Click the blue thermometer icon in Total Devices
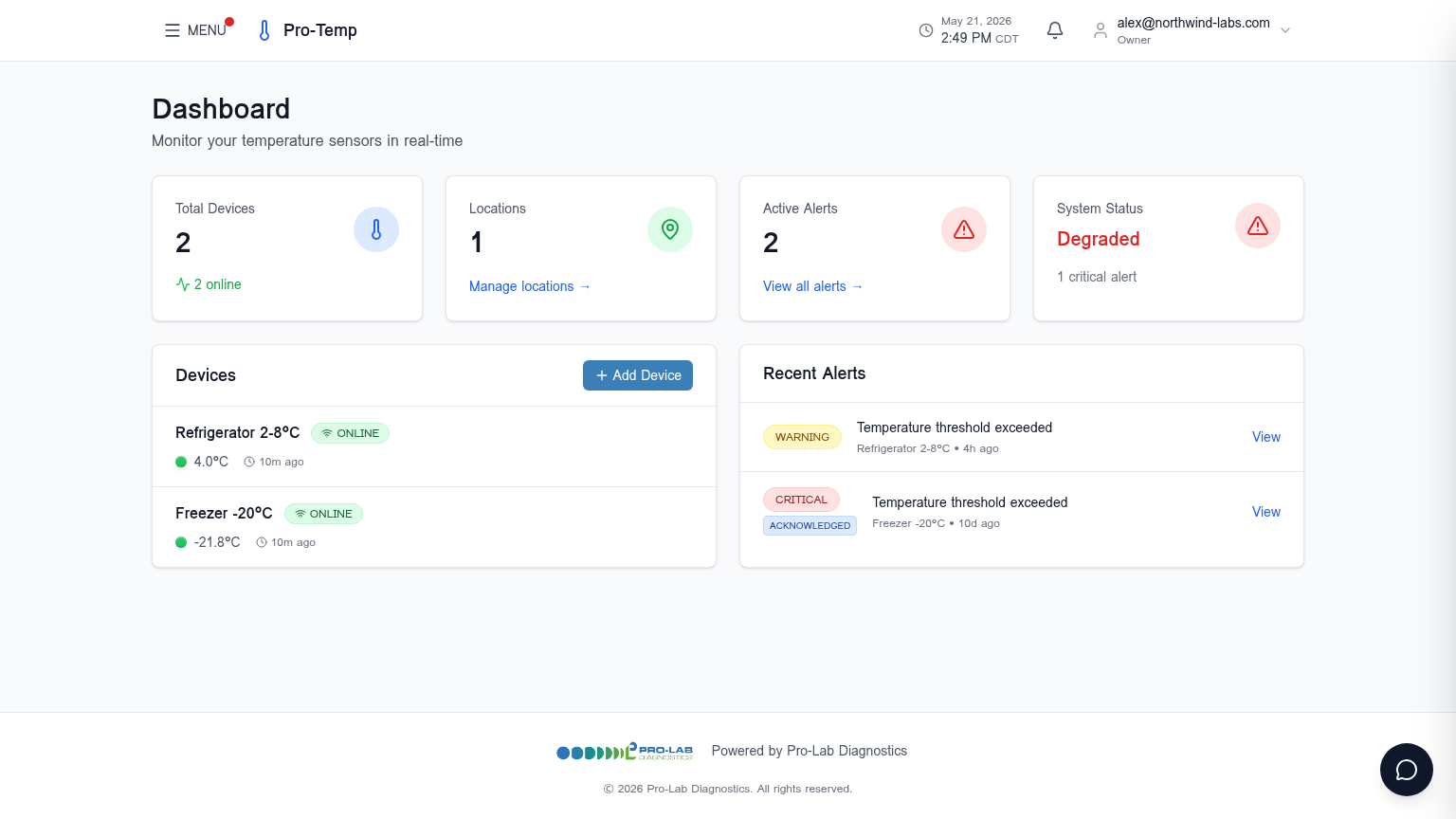This screenshot has width=1456, height=819. point(376,229)
